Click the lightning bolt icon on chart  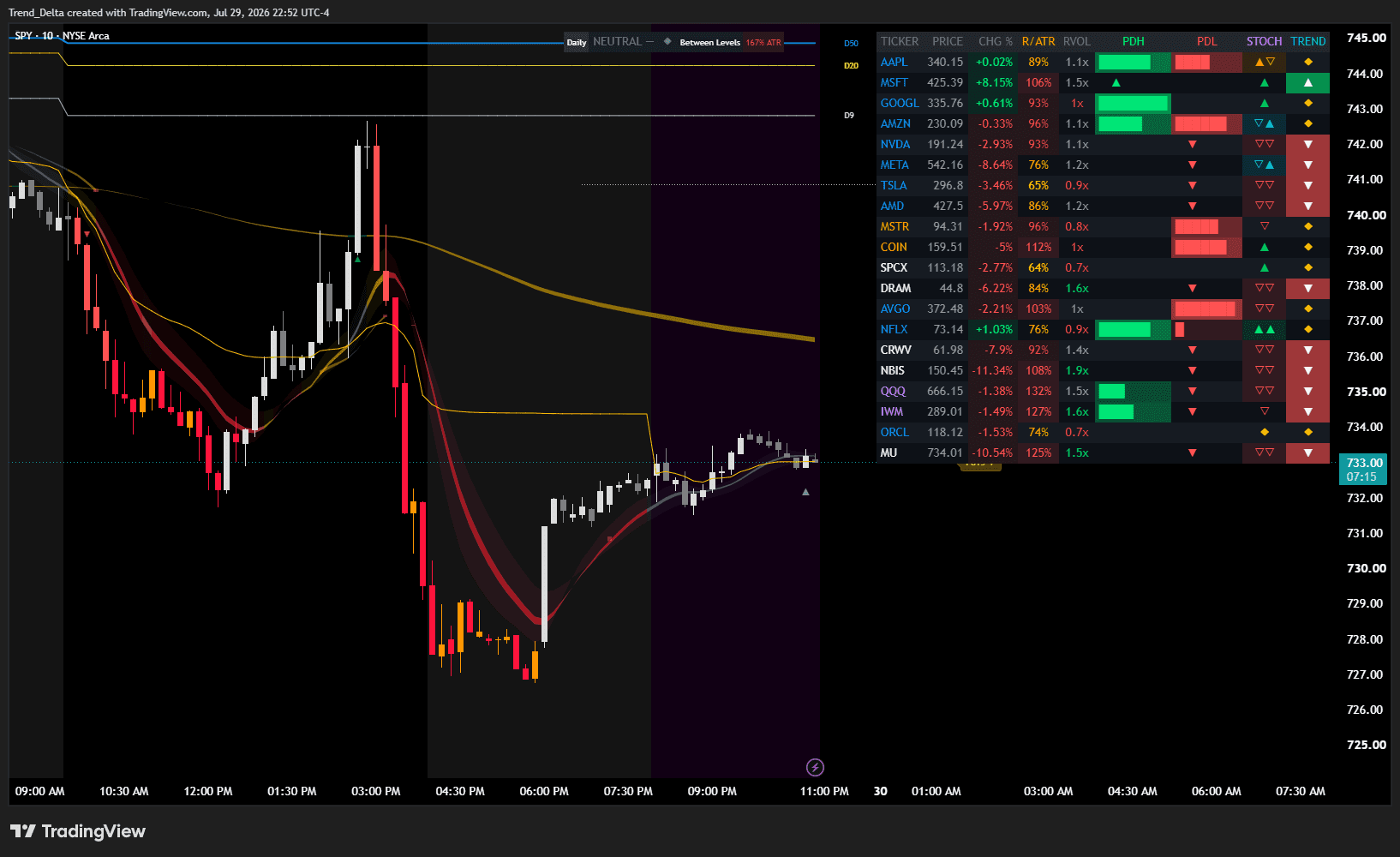[815, 767]
